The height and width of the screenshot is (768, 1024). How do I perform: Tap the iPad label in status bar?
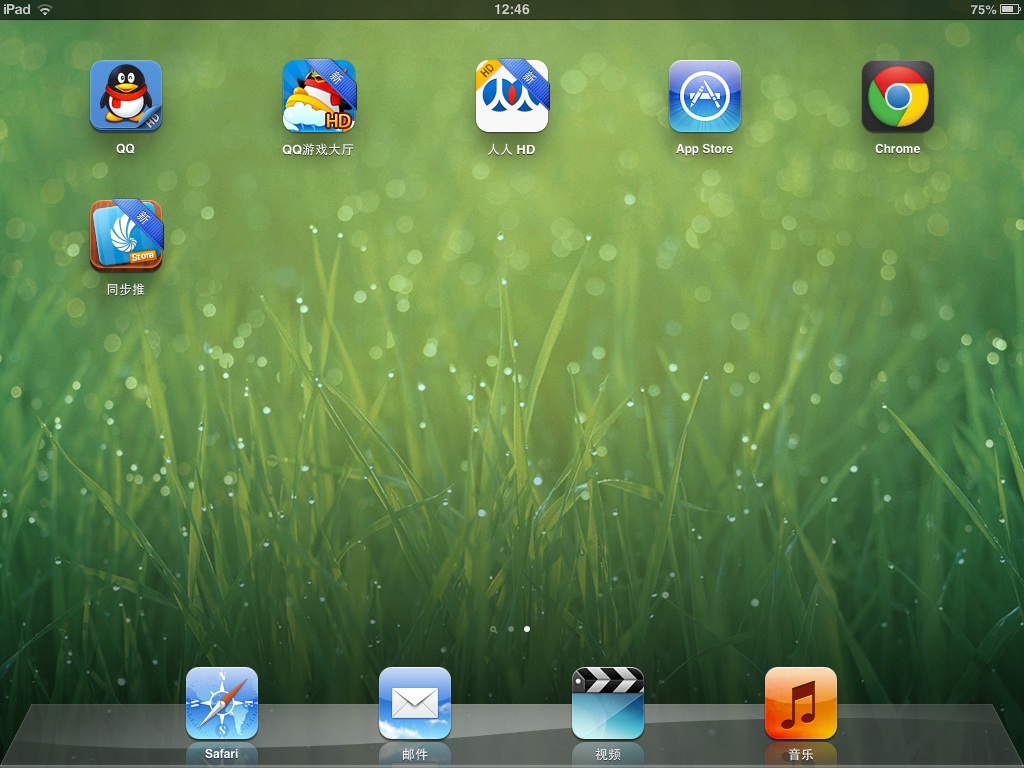[x=17, y=9]
